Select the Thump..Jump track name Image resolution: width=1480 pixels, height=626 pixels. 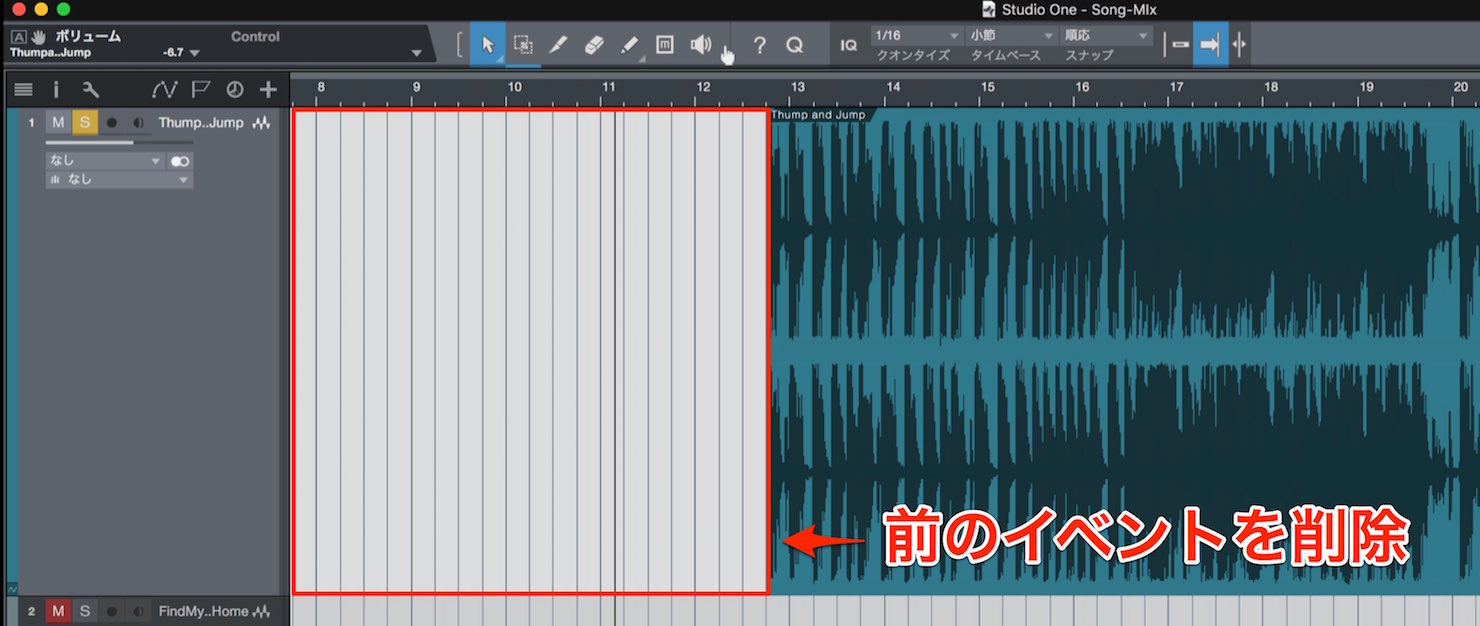point(200,123)
